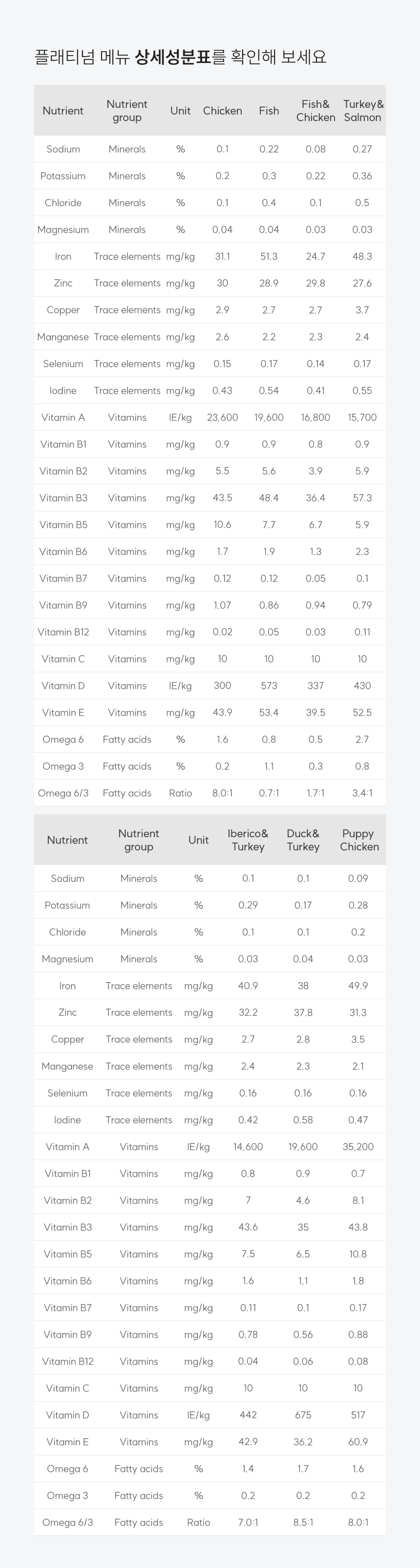The height and width of the screenshot is (1568, 420).
Task: Click the 1.07 Vitamin B9 value
Action: pos(223,605)
